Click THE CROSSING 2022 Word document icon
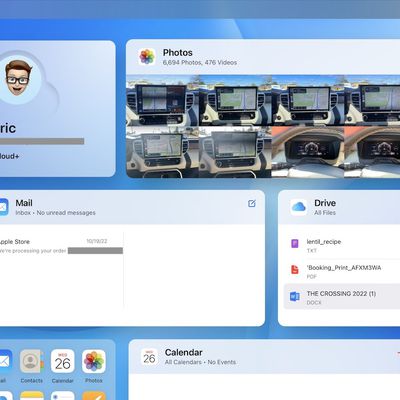Image resolution: width=400 pixels, height=400 pixels. [295, 296]
